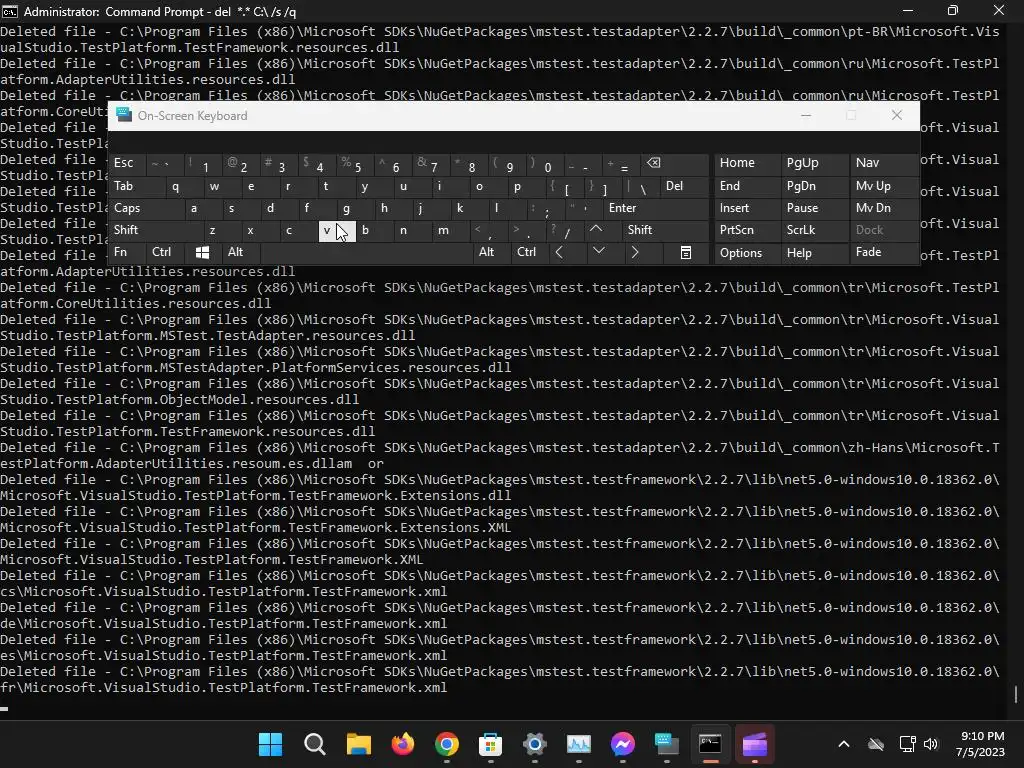This screenshot has height=768, width=1024.
Task: Open Messenger from taskbar
Action: (x=622, y=744)
